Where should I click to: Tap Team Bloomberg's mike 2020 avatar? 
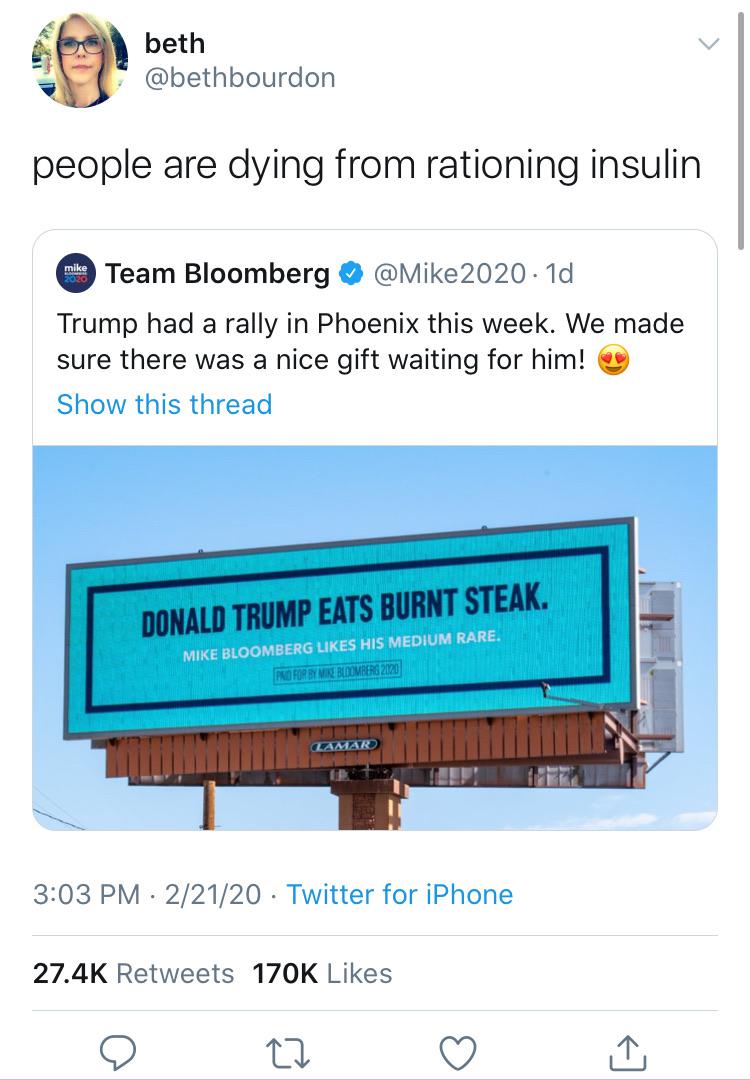[x=76, y=273]
